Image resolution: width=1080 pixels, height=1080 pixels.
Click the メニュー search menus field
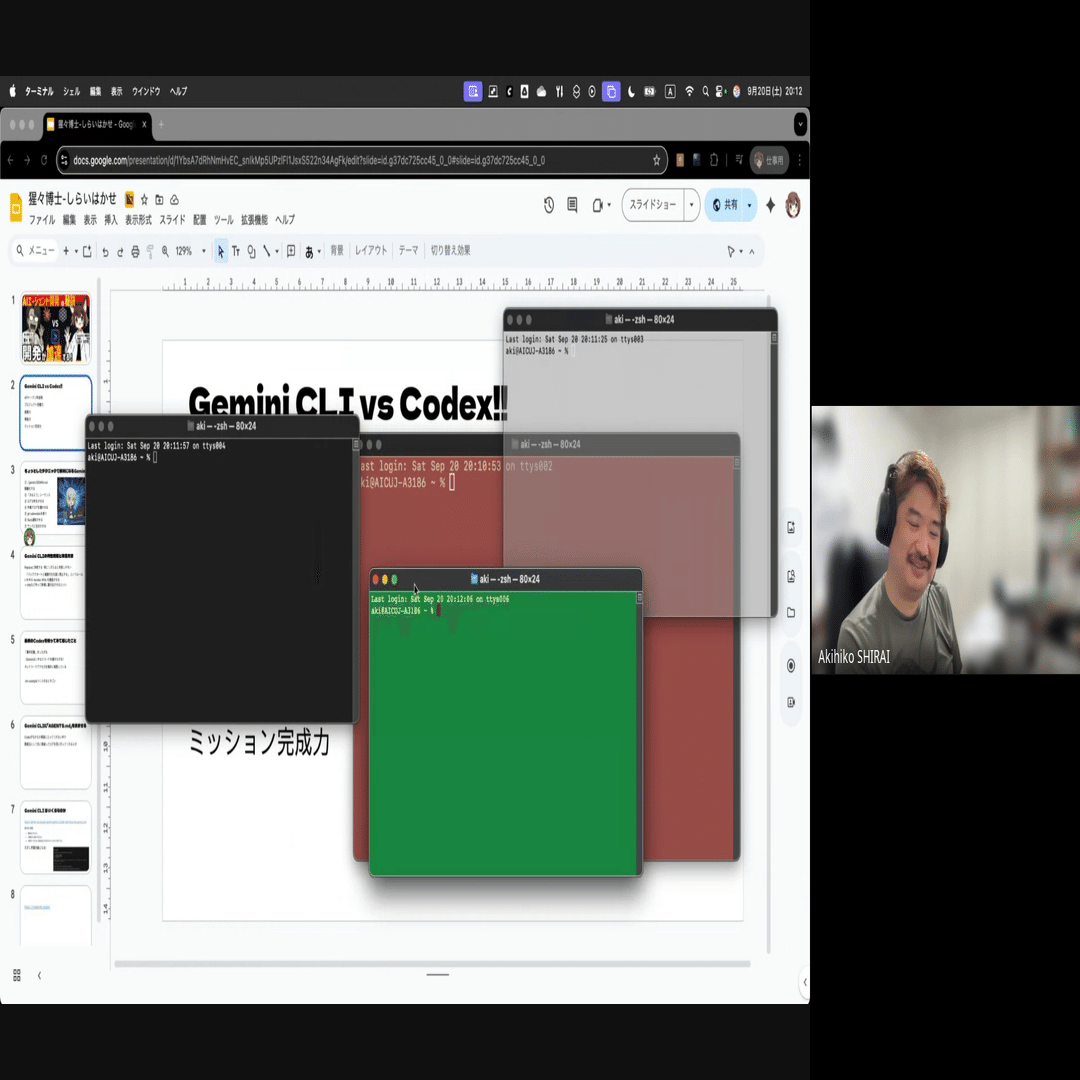pos(35,251)
